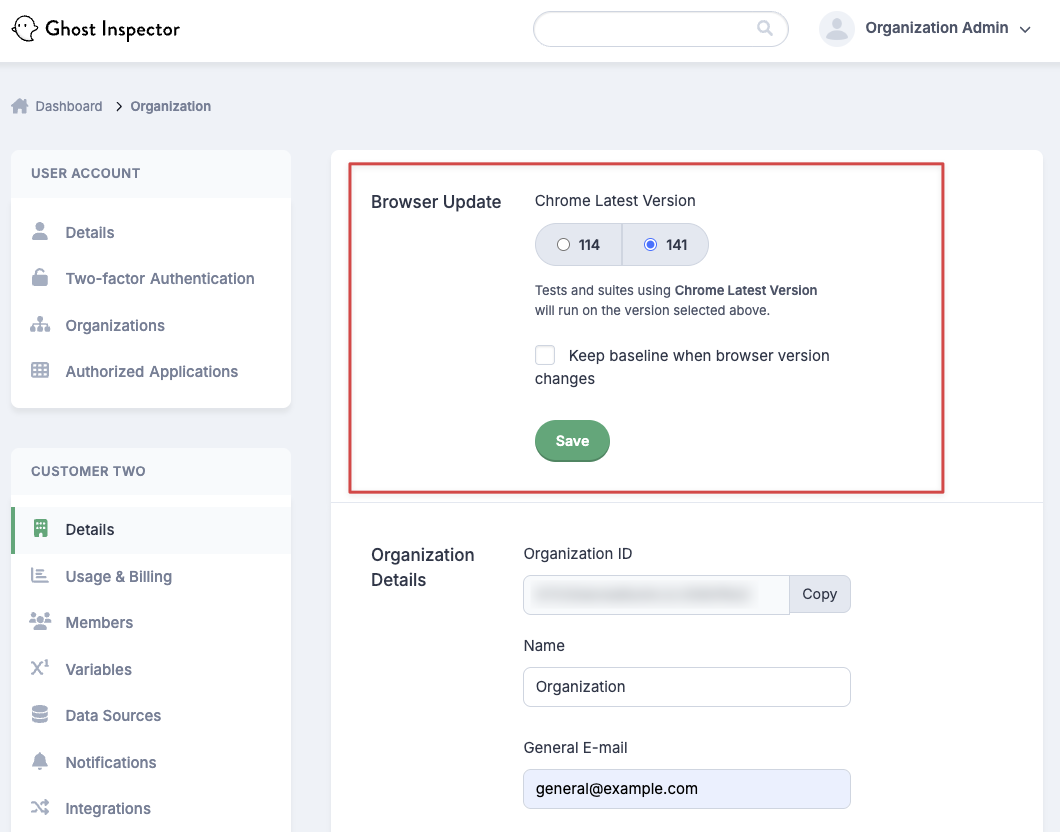Click the Ghost Inspector logo

point(95,28)
